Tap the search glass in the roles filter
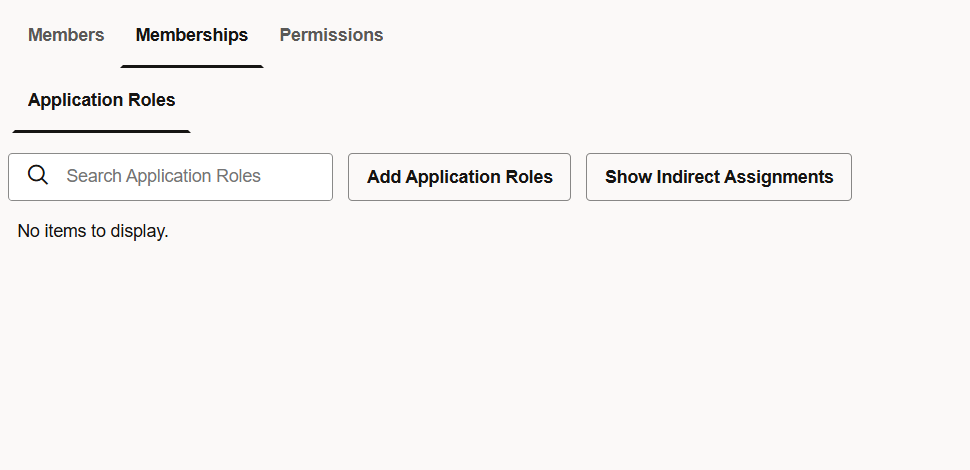The width and height of the screenshot is (970, 470). click(x=38, y=176)
